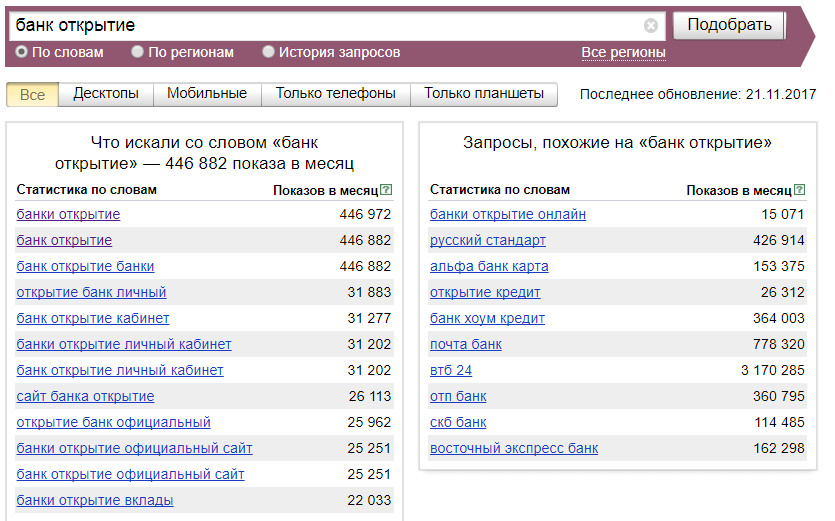835x521 pixels.
Task: Click the value '426 914'
Action: [779, 240]
